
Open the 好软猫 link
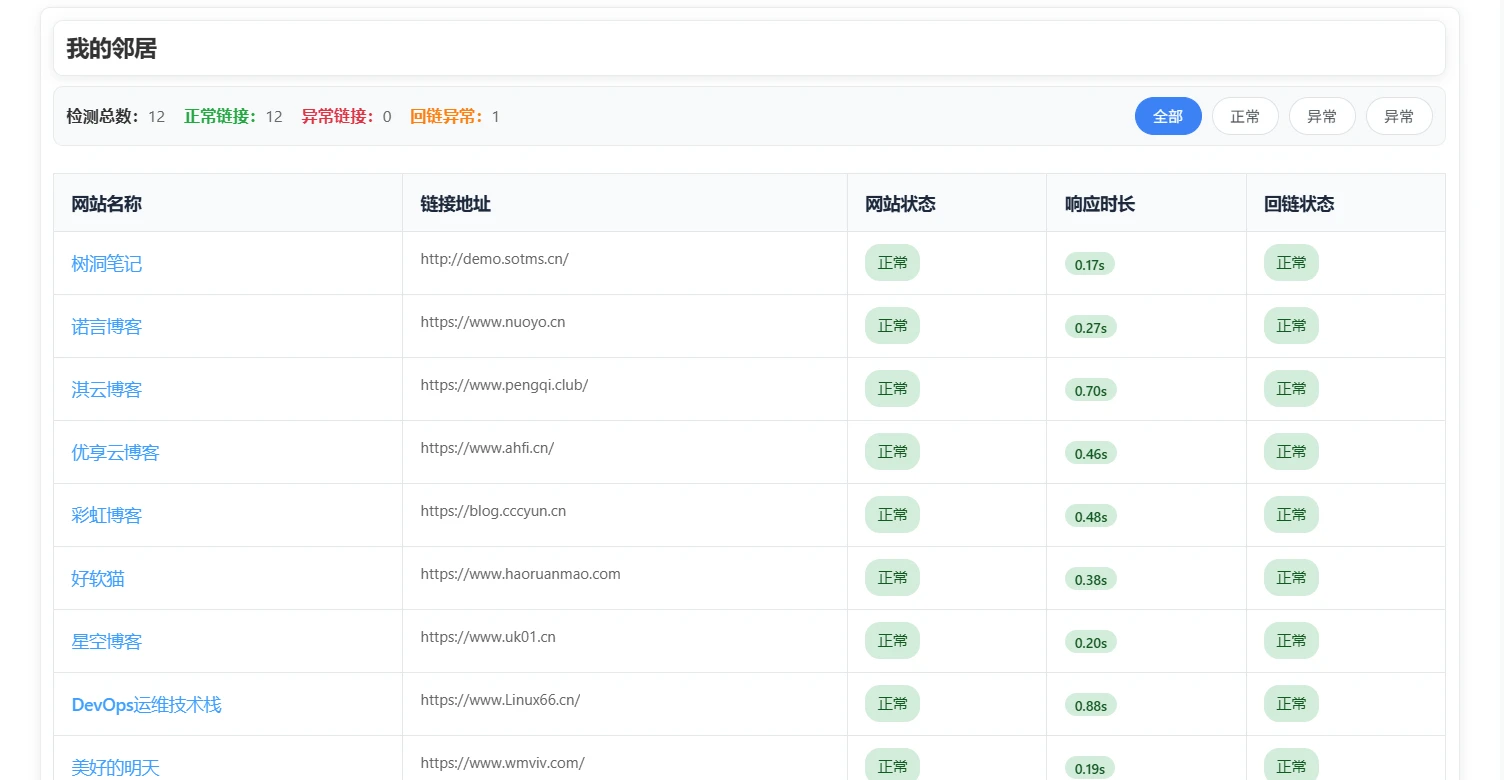(98, 579)
